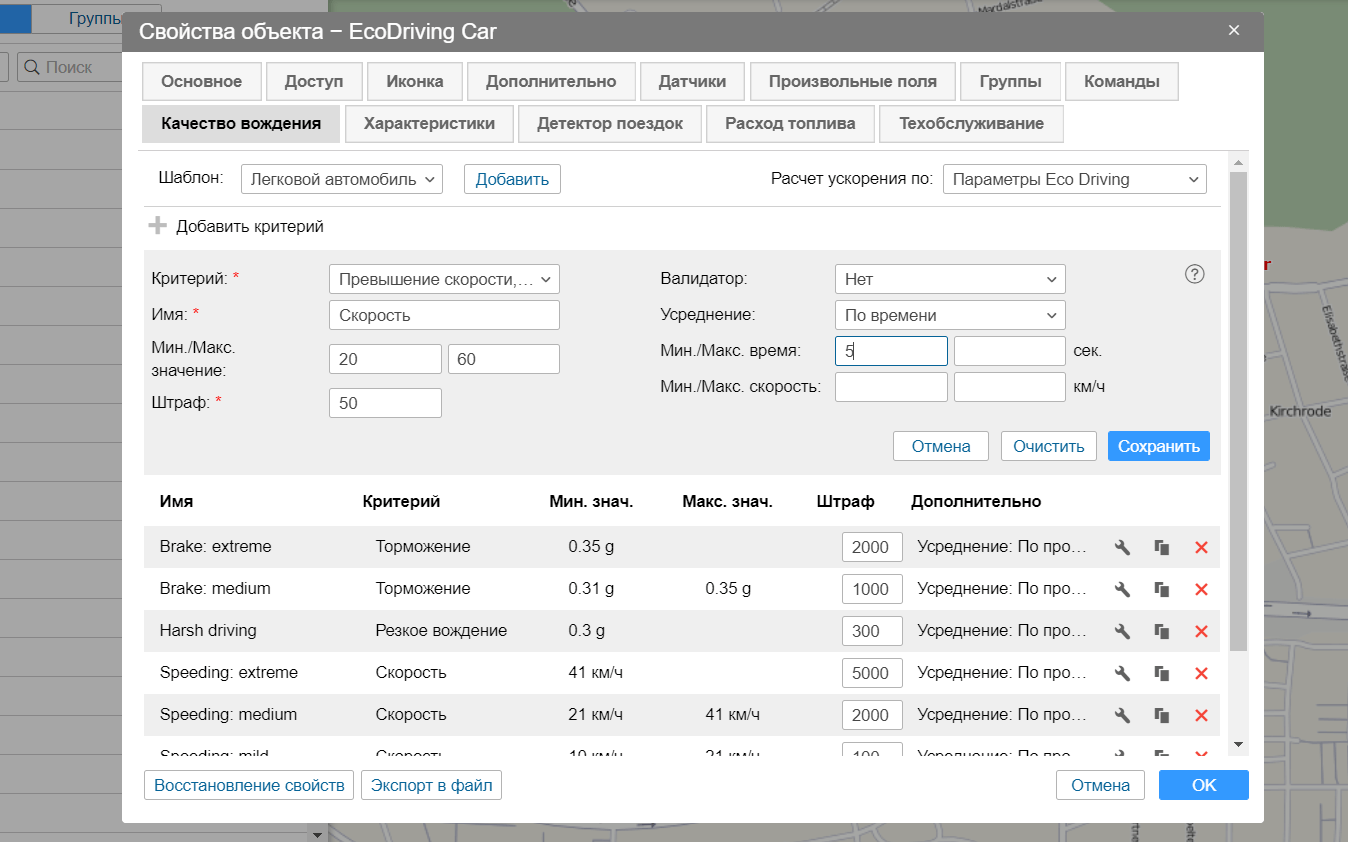
Task: Switch to the Детектор поездок tab
Action: [610, 124]
